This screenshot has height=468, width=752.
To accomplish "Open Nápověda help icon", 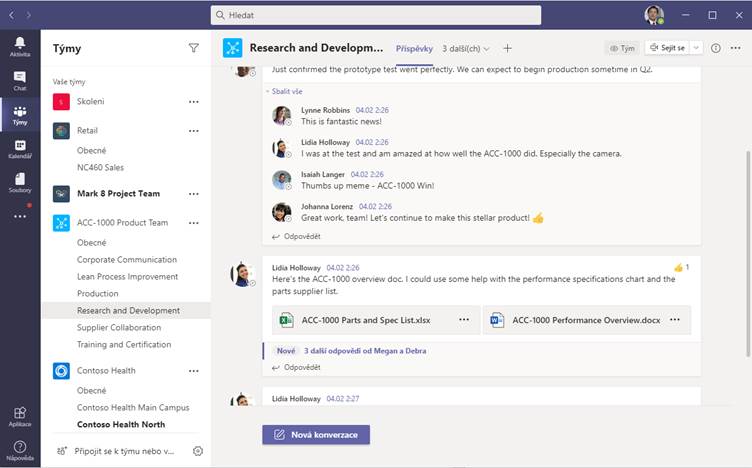I will tap(20, 450).
